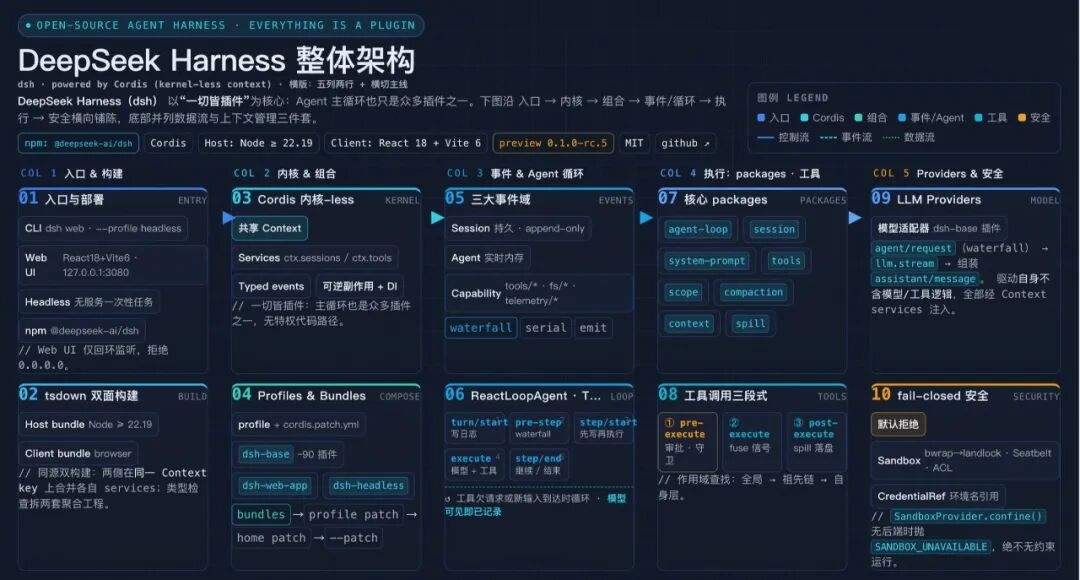Click the 默认拒绝 security chip

coord(898,424)
